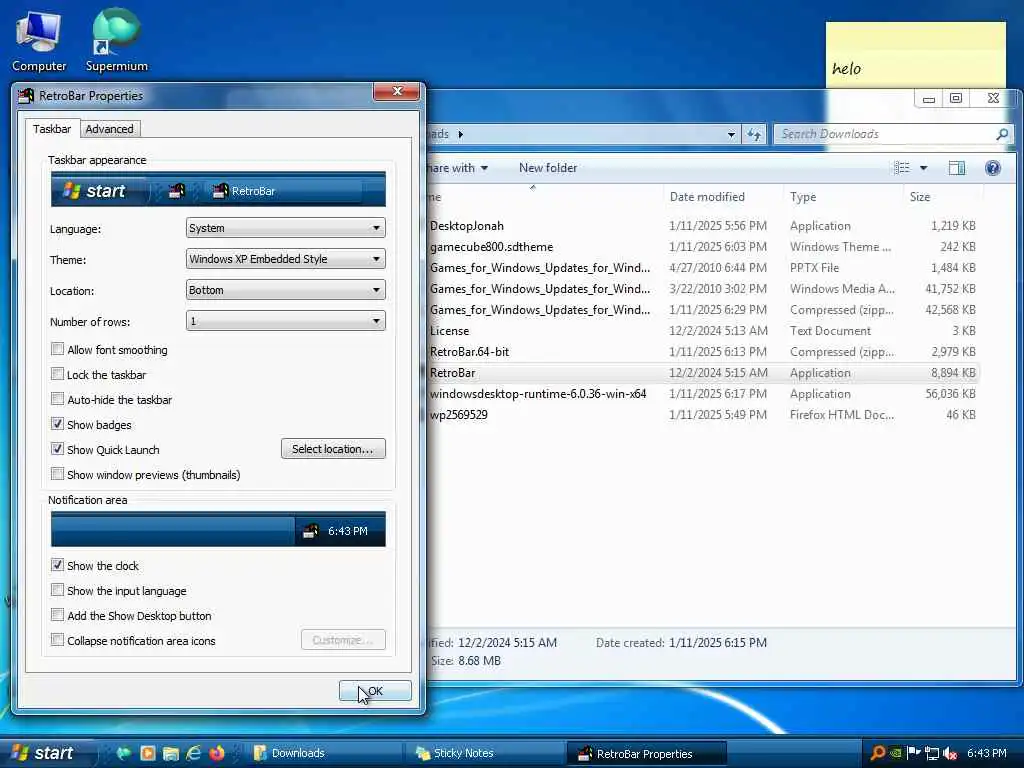Click New folder in Explorer toolbar
1024x768 pixels.
548,168
